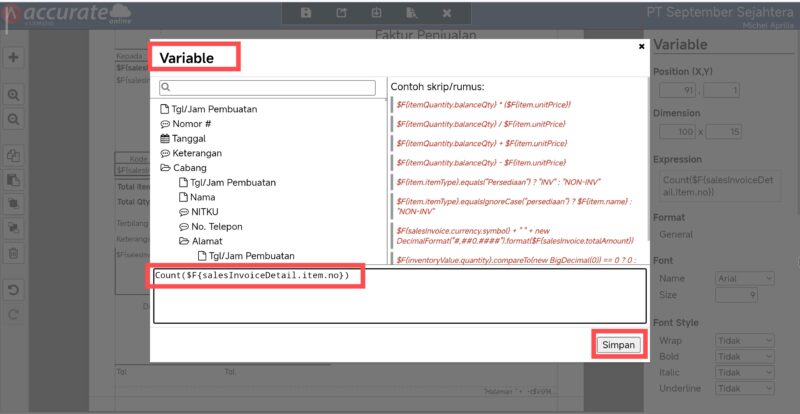Click the zoom in magnifier icon
This screenshot has width=800, height=414.
14,94
